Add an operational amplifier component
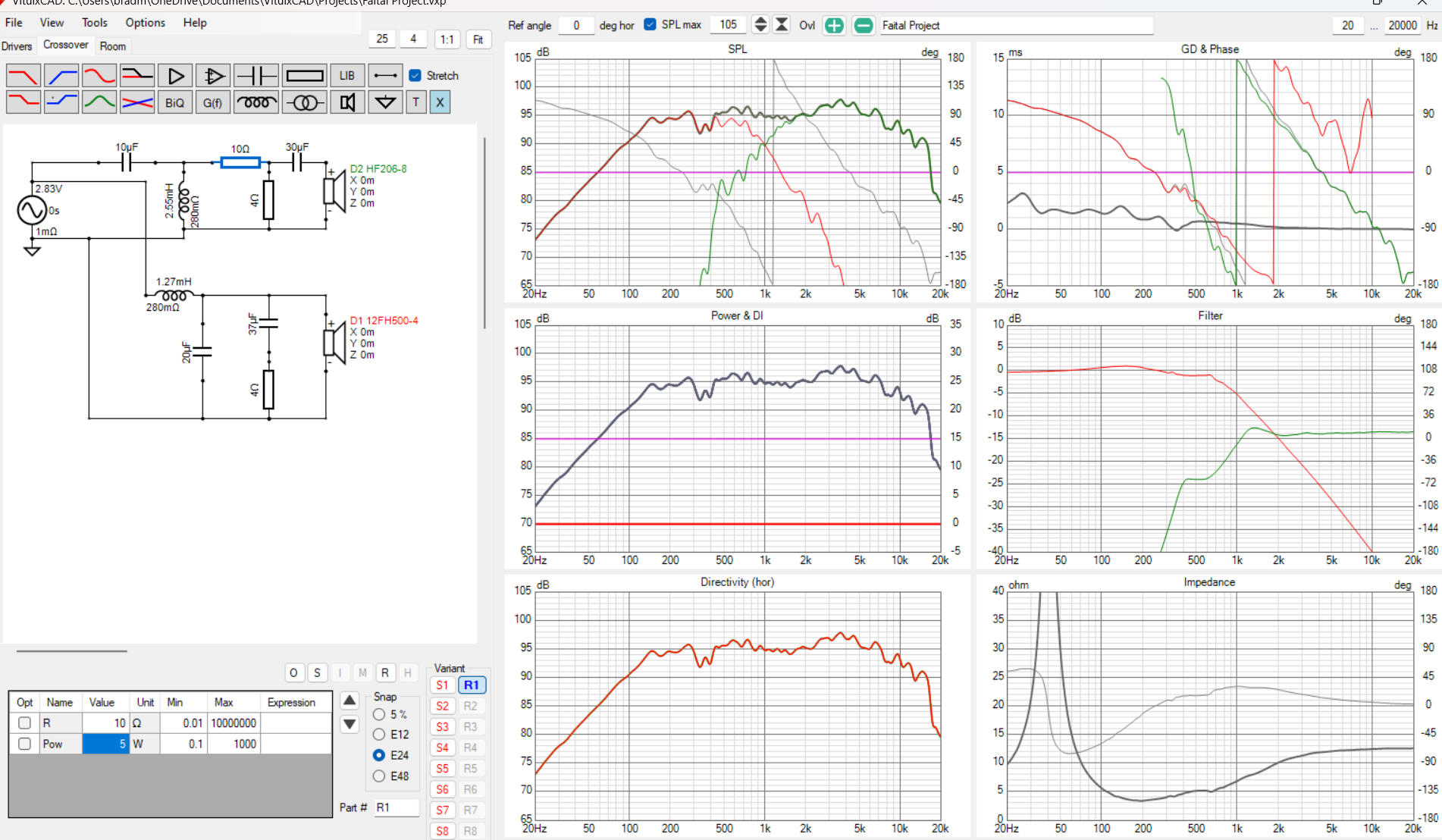Image resolution: width=1442 pixels, height=840 pixels. click(213, 76)
